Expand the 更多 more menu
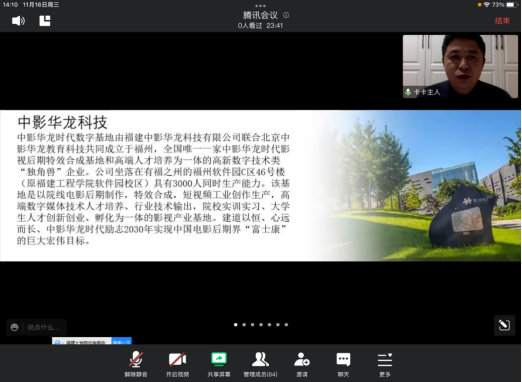Image resolution: width=522 pixels, height=382 pixels. tap(385, 364)
